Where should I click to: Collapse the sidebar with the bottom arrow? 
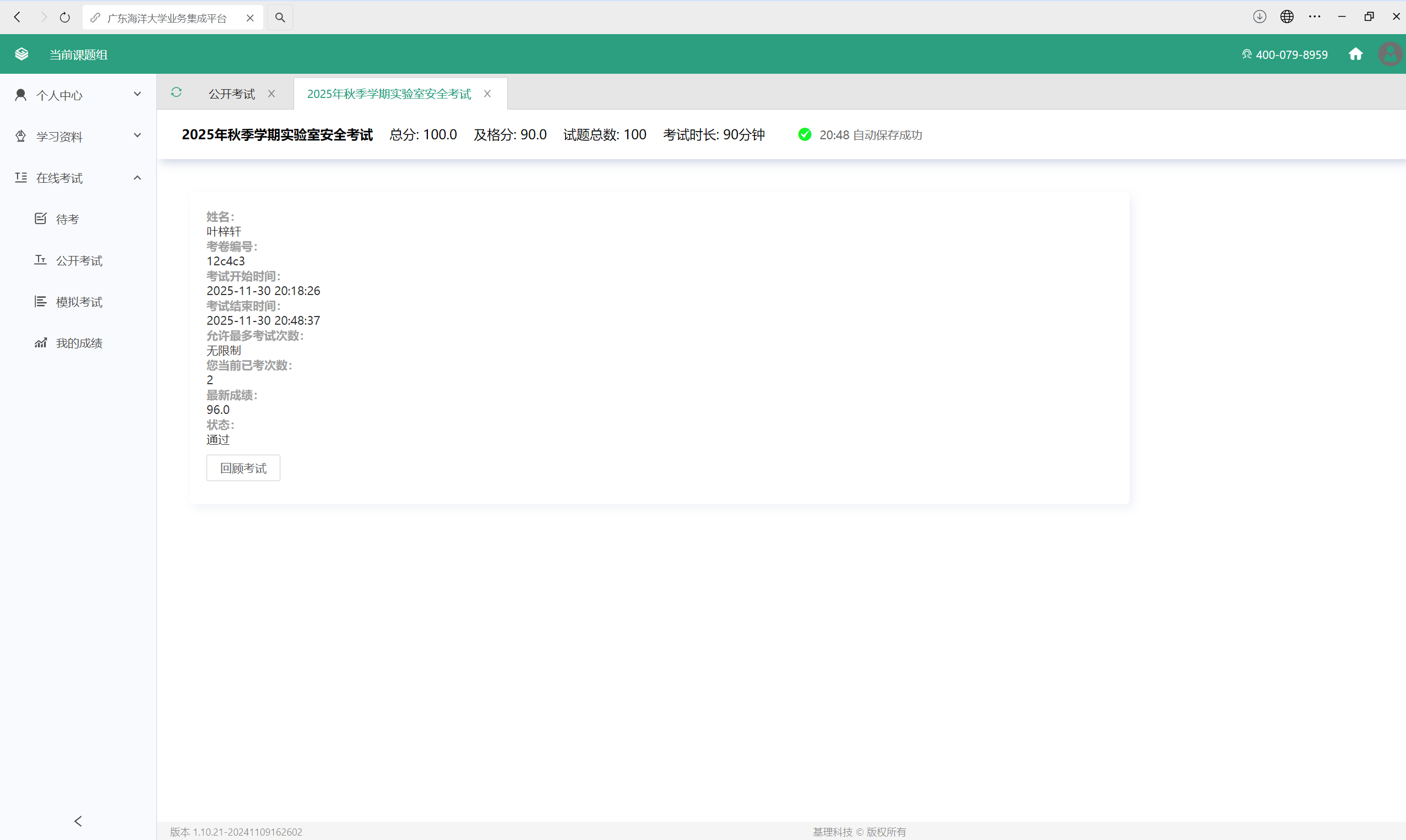[78, 821]
